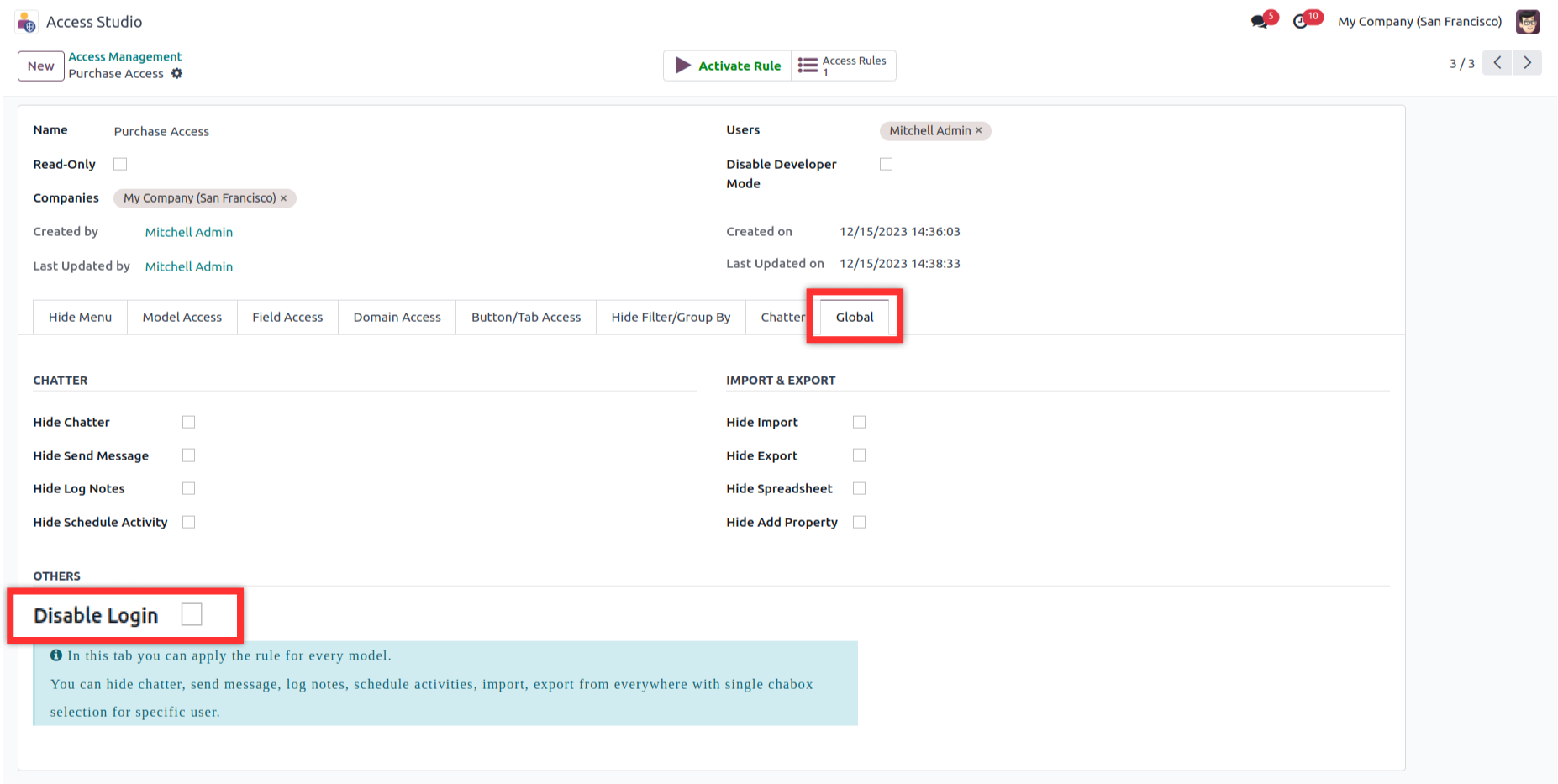Open the gear actions menu beside Purchase Access
Image resolution: width=1558 pixels, height=784 pixels.
pos(176,74)
